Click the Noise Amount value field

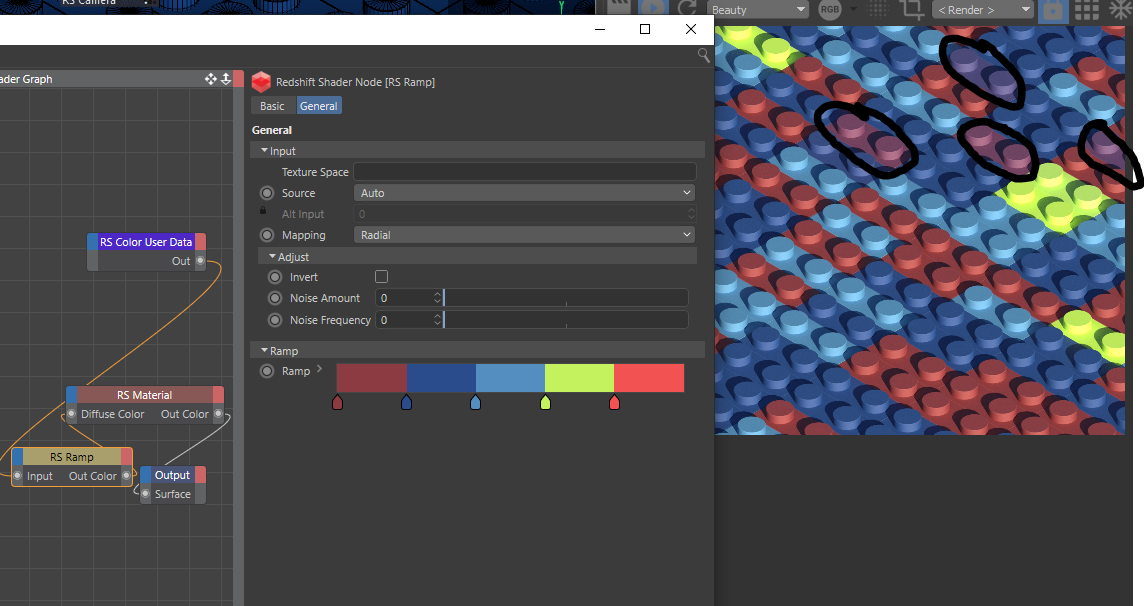pyautogui.click(x=404, y=298)
